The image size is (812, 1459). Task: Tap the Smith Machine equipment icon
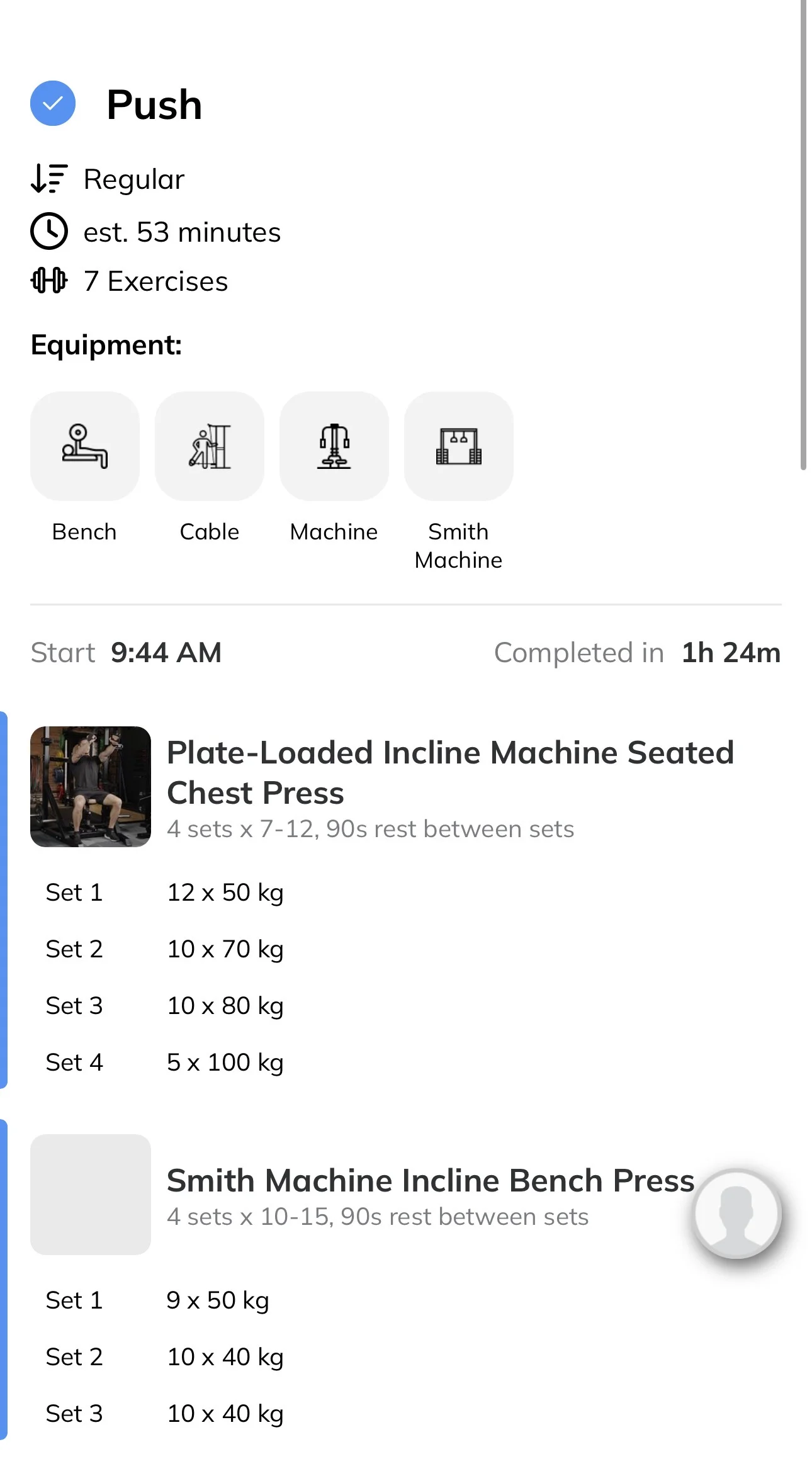coord(459,446)
